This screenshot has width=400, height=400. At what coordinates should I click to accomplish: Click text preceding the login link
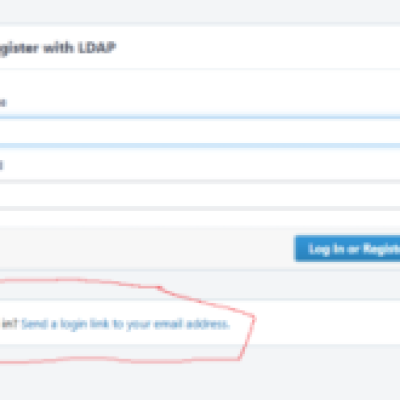click(9, 324)
